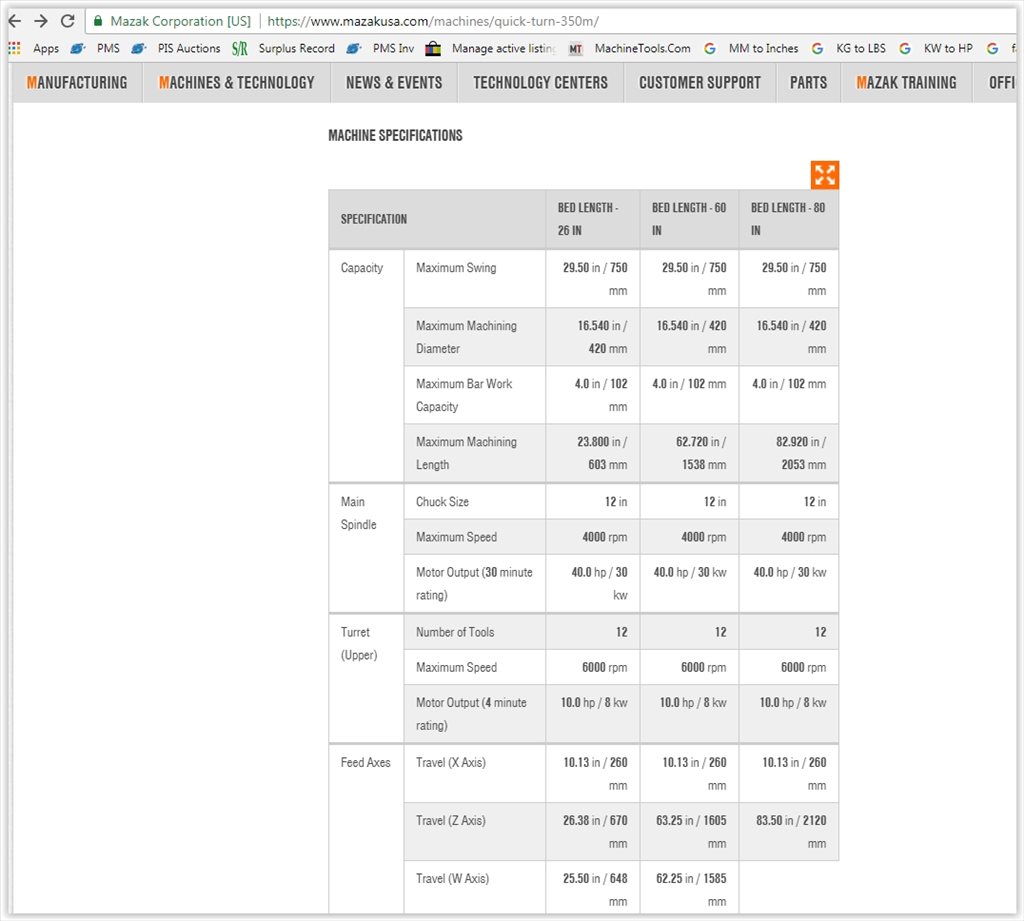
Task: Open the KW to HP bookmark
Action: pyautogui.click(x=936, y=48)
